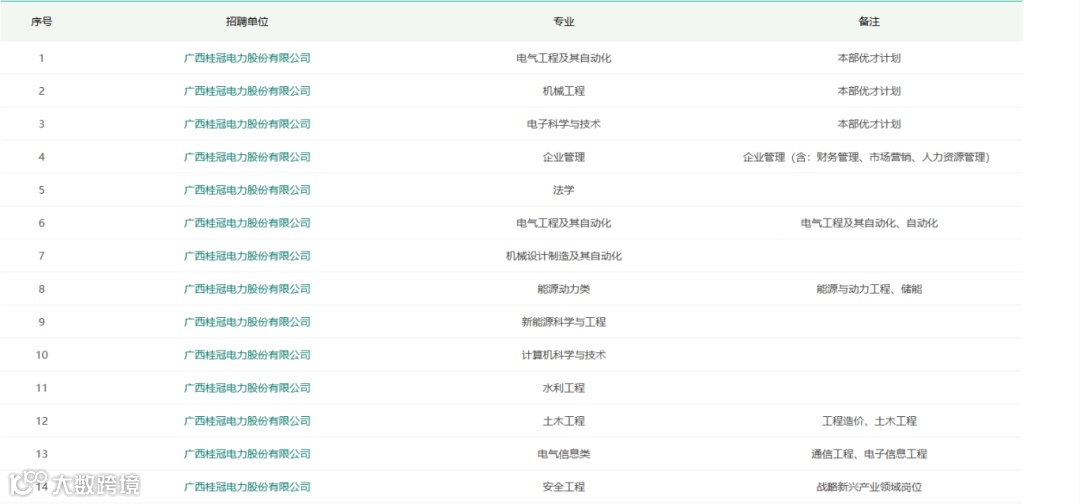1080x504 pixels.
Task: Click serial number 4 in the 序号 column
Action: (x=41, y=157)
